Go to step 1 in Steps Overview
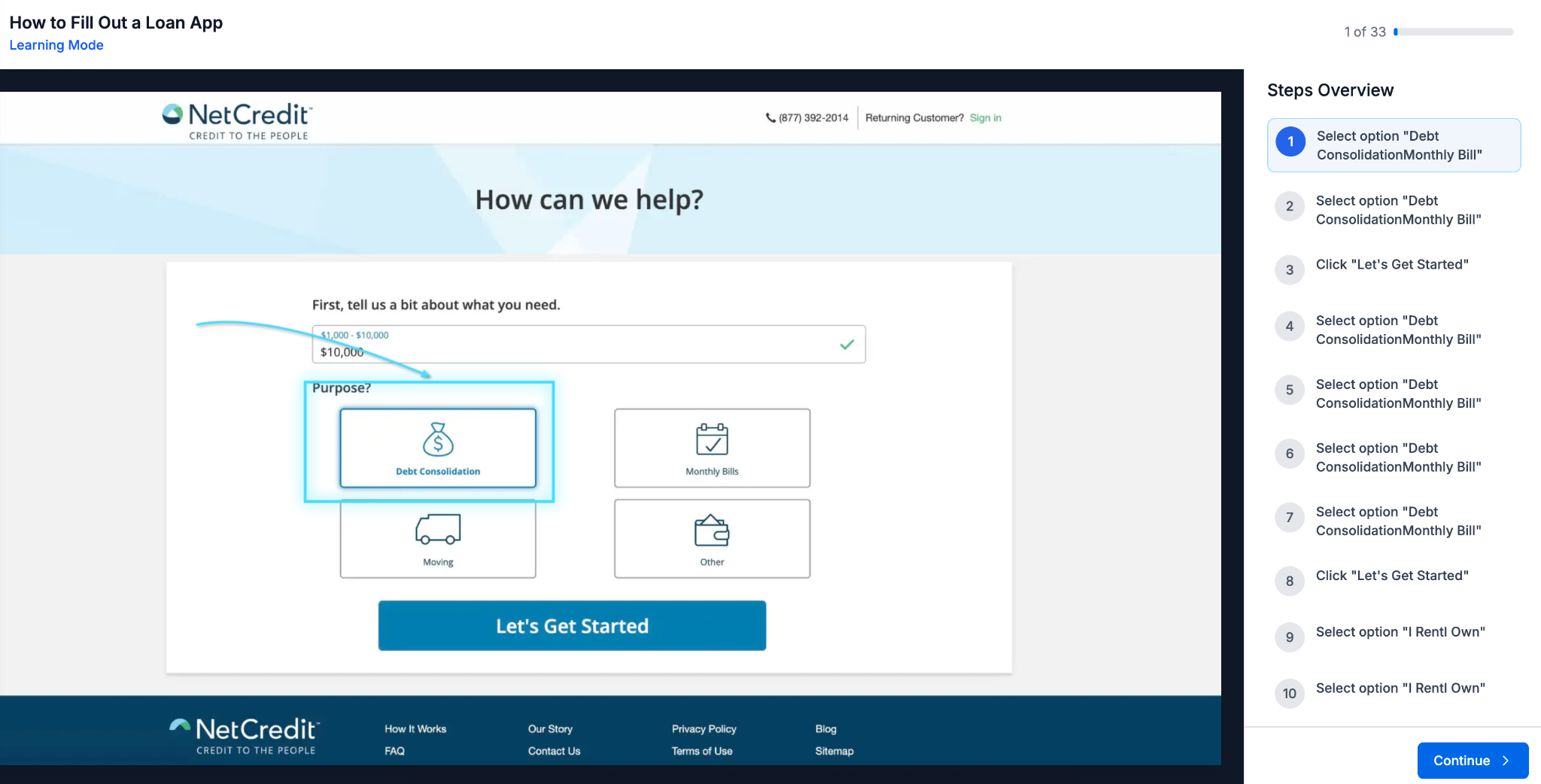The height and width of the screenshot is (784, 1541). pos(1394,145)
